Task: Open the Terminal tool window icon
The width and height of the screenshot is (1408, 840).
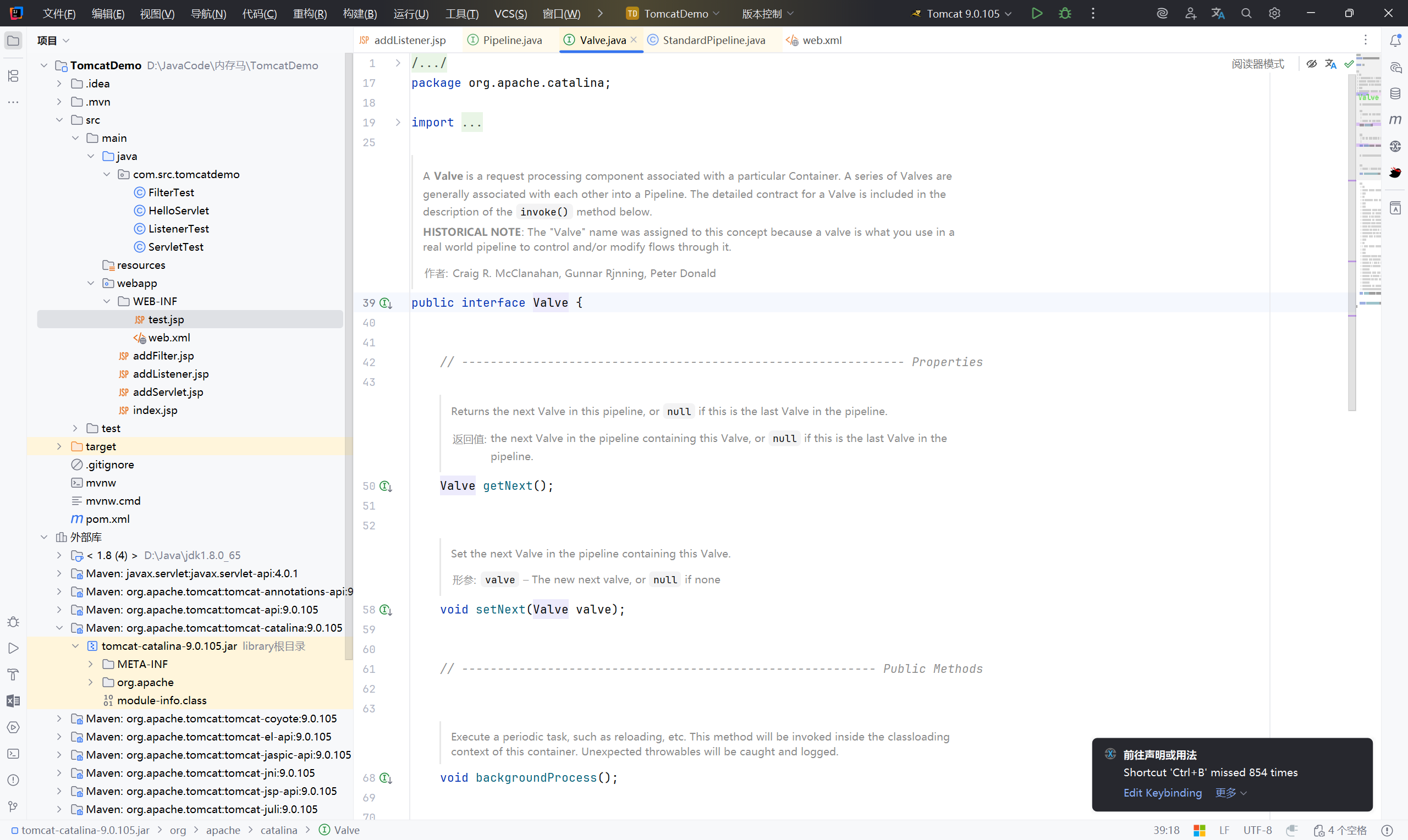Action: click(x=14, y=753)
